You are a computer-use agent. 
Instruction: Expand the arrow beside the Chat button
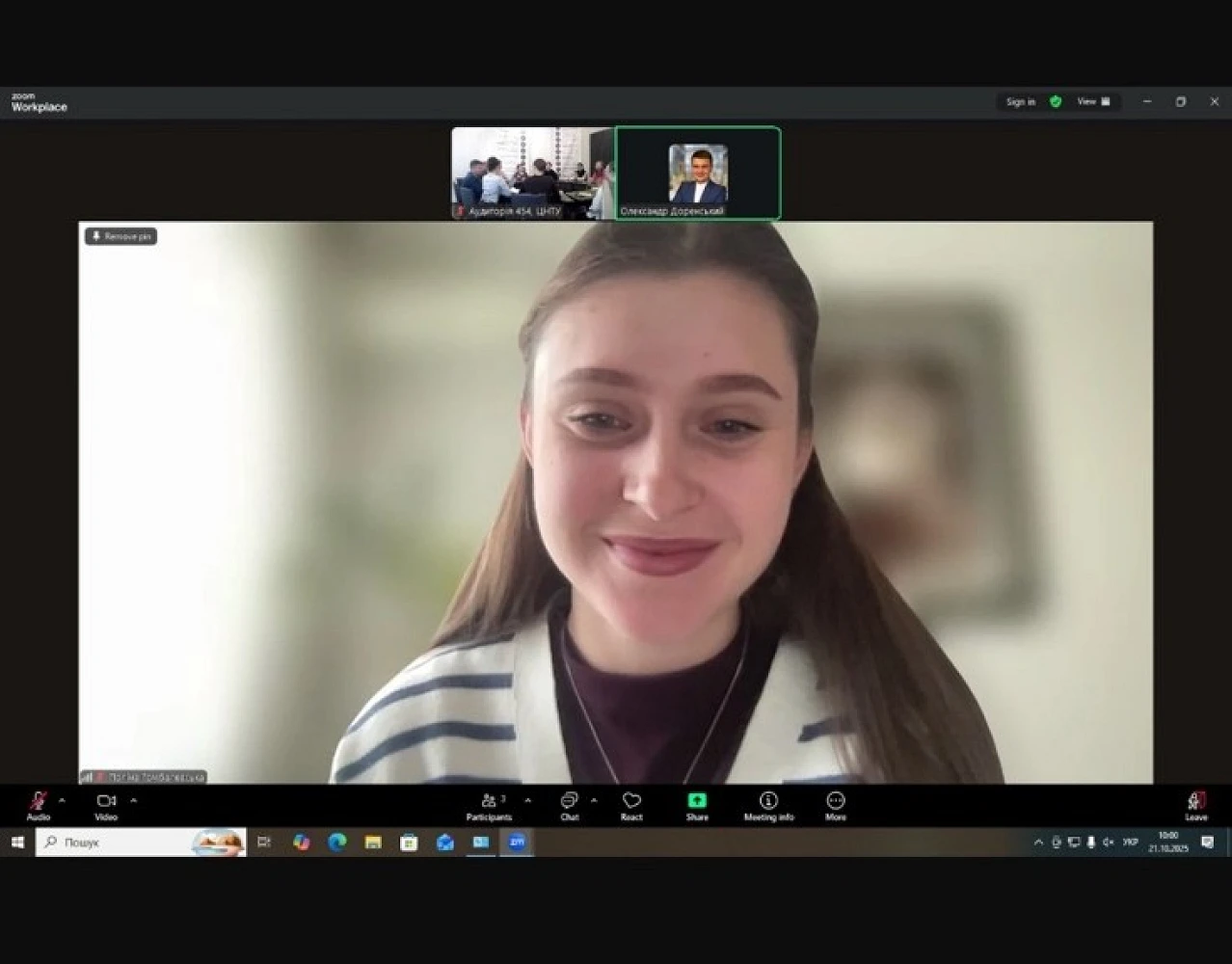tap(594, 800)
